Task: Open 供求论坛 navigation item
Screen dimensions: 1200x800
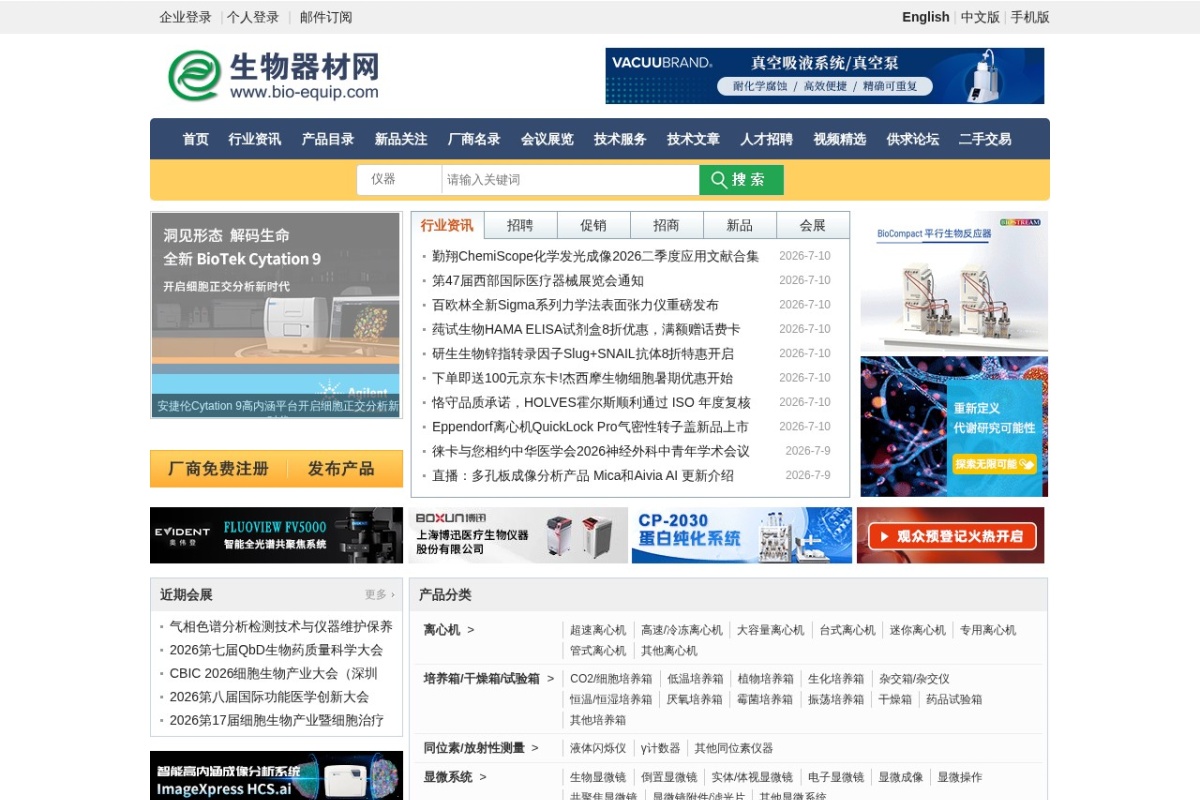Action: coord(912,139)
